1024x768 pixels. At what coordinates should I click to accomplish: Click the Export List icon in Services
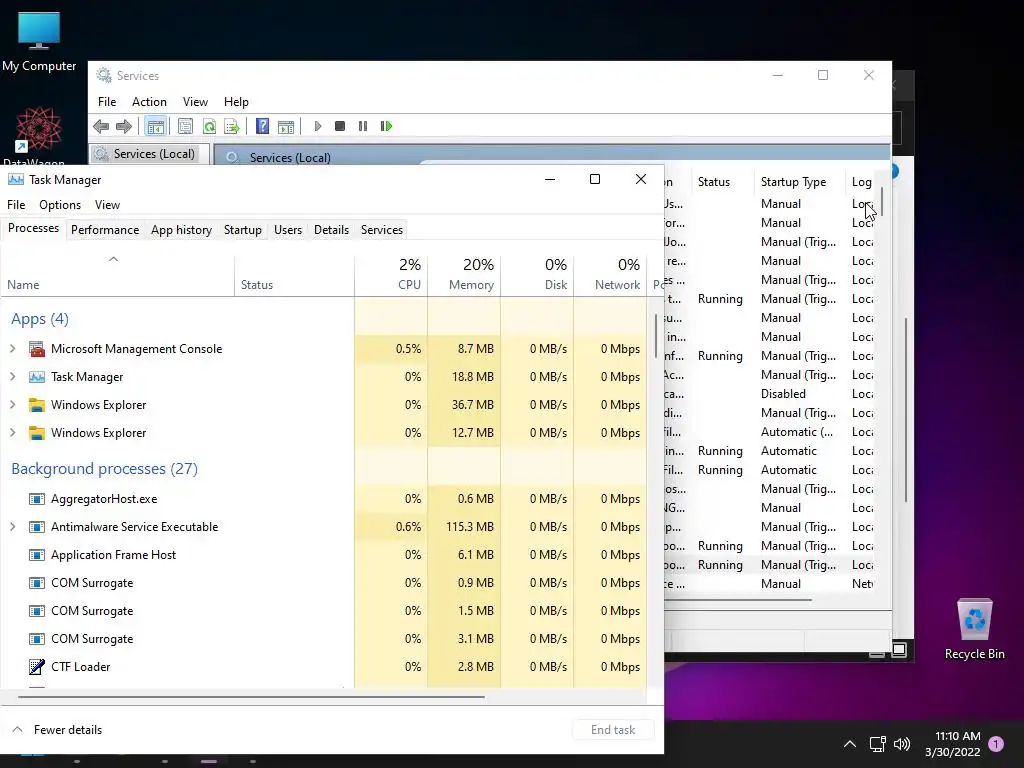pyautogui.click(x=232, y=126)
